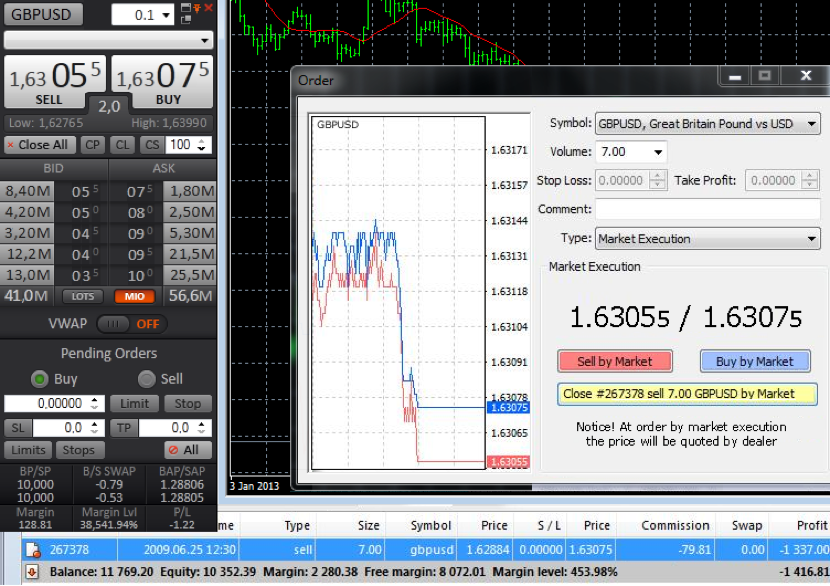
Task: Switch depth units to MIO
Action: click(x=133, y=296)
